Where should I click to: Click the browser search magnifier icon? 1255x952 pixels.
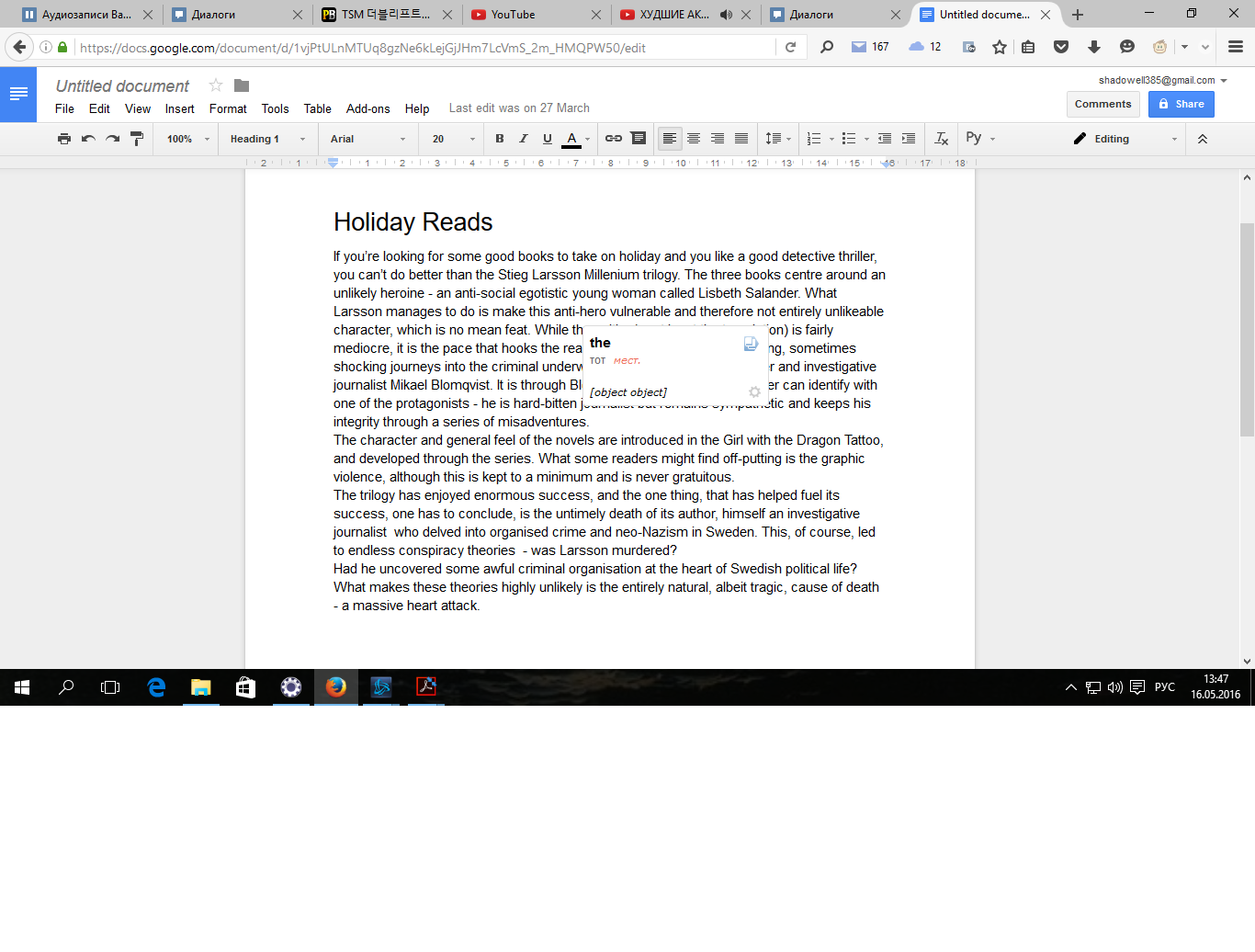click(x=827, y=47)
